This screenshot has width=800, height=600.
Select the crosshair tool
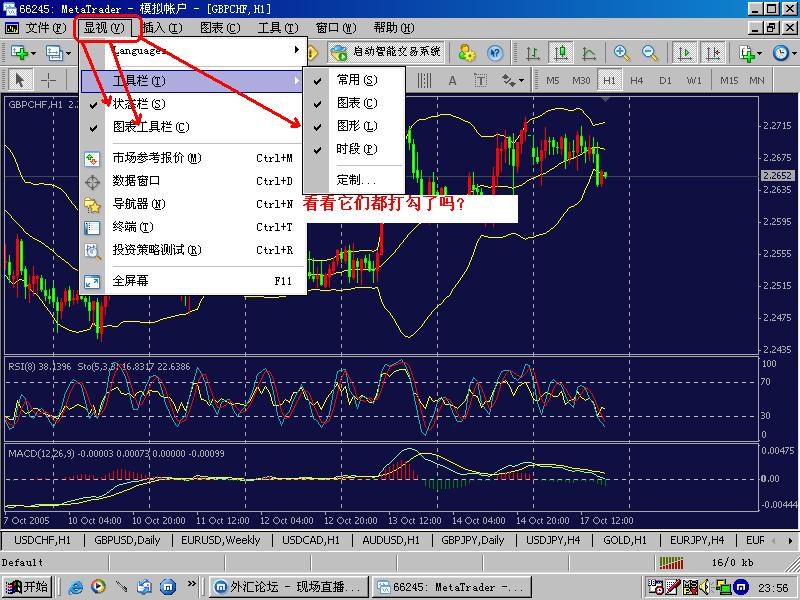click(x=48, y=80)
